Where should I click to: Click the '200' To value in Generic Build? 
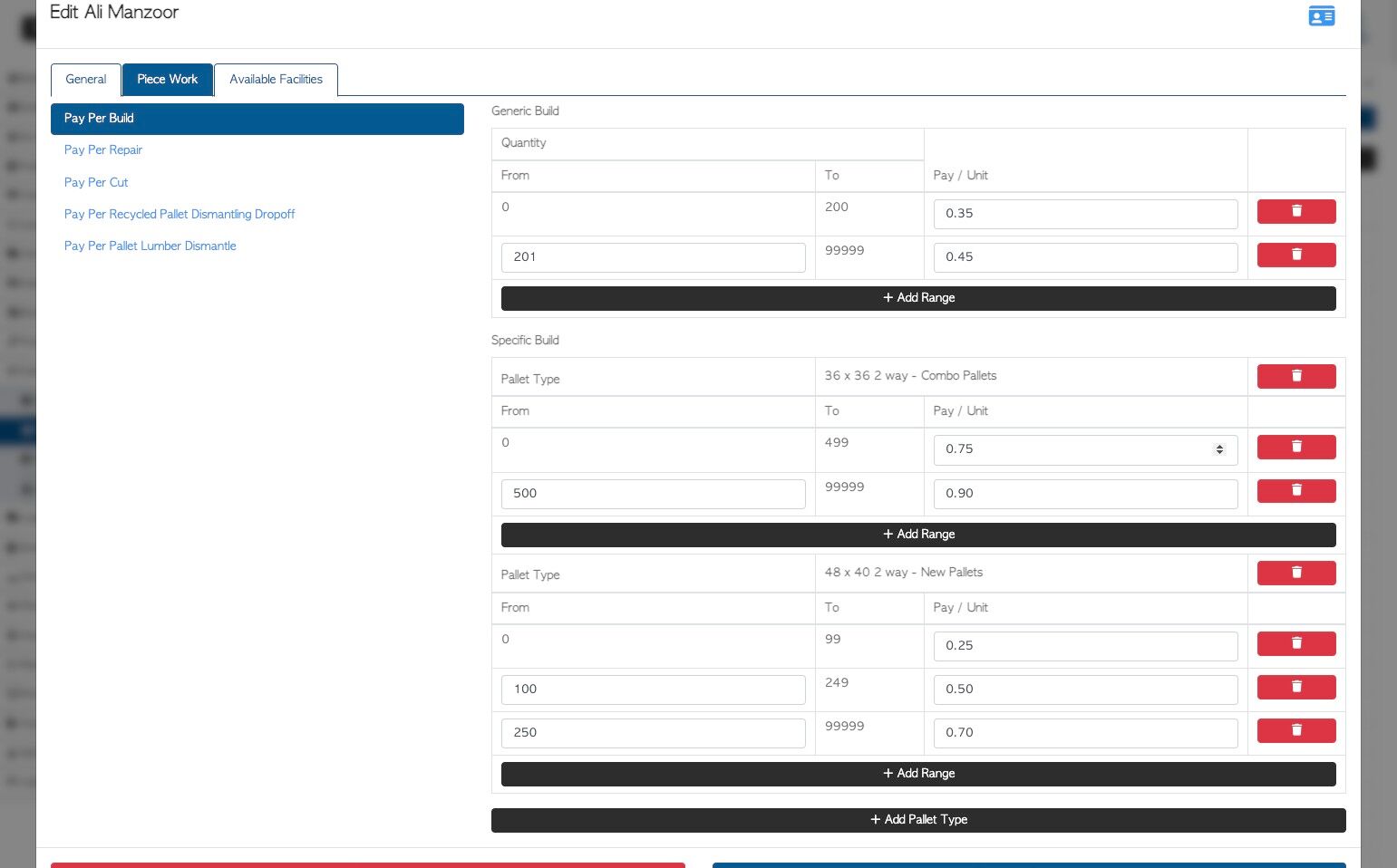coord(837,207)
